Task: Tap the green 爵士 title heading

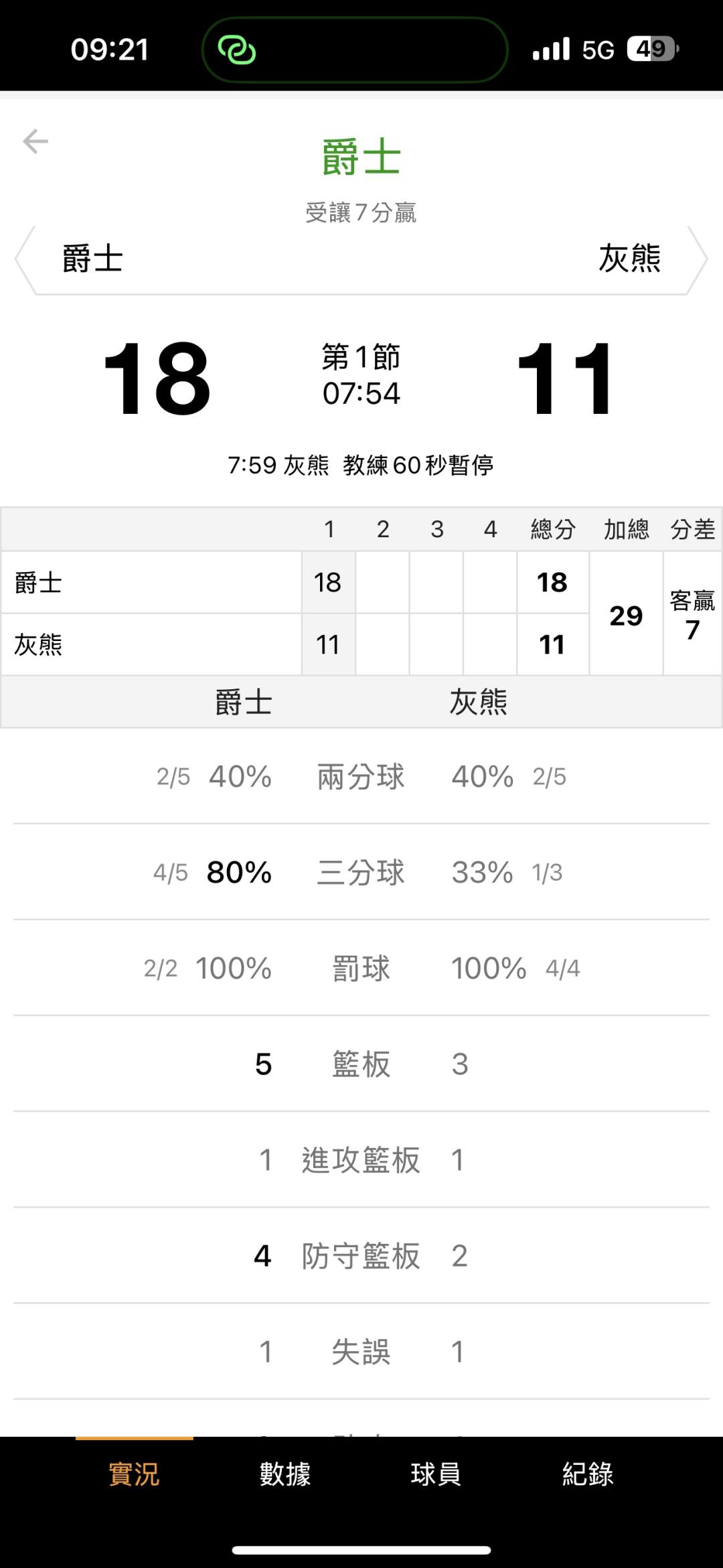Action: [x=361, y=158]
